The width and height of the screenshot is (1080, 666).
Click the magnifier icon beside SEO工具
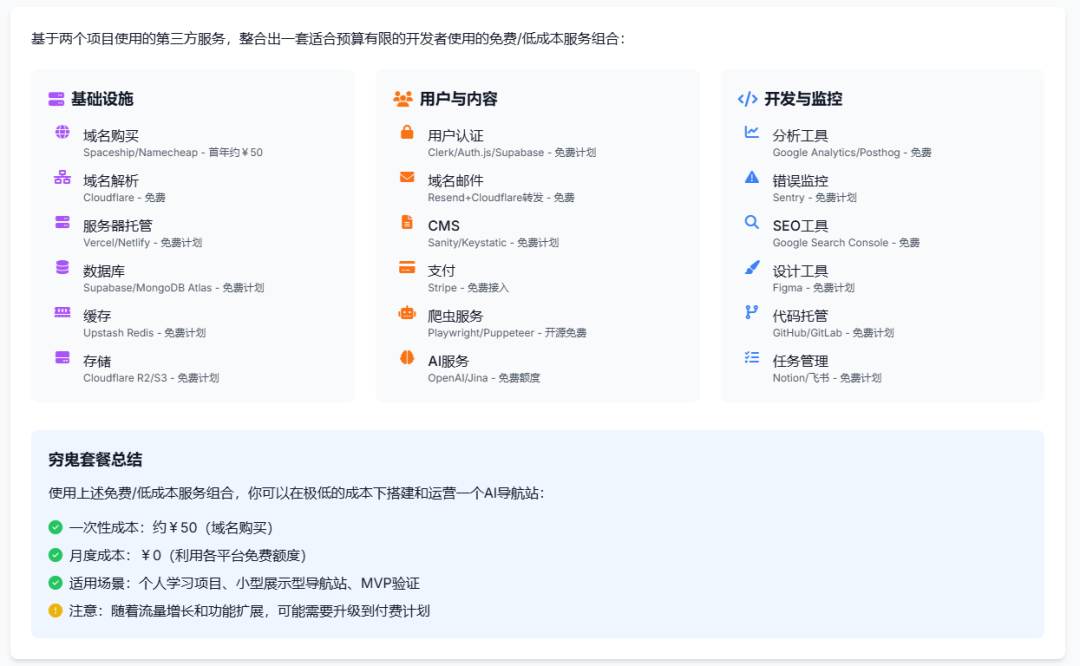coord(751,222)
